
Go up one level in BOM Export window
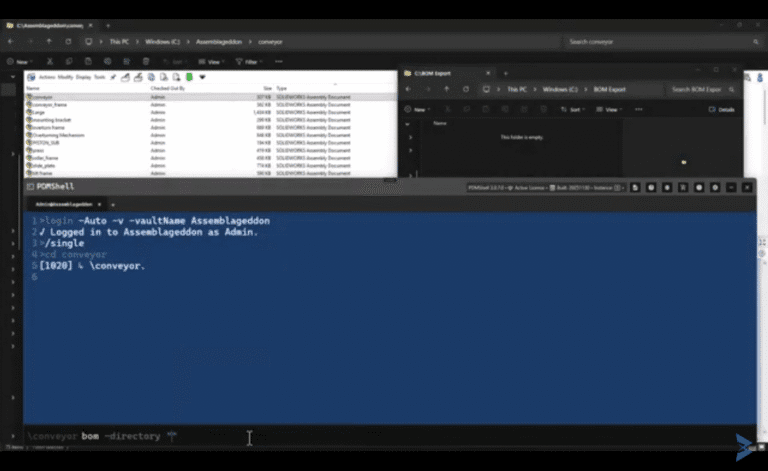coord(446,90)
